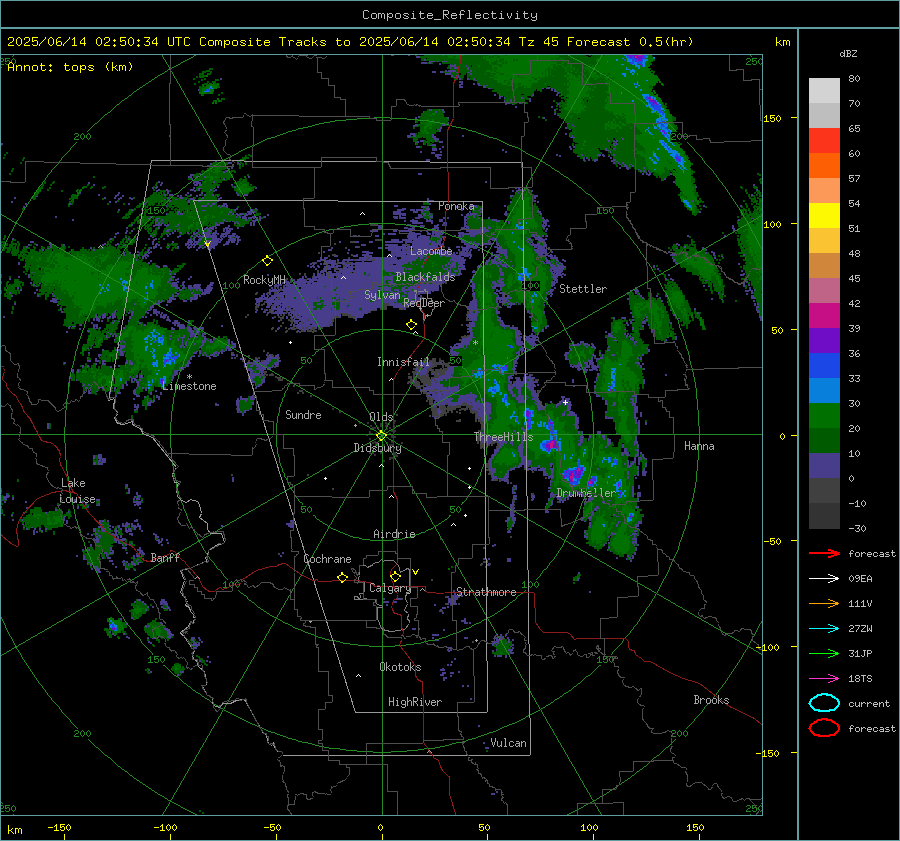Viewport: 900px width, 841px height.
Task: Click the Brooks label
Action: 711,700
